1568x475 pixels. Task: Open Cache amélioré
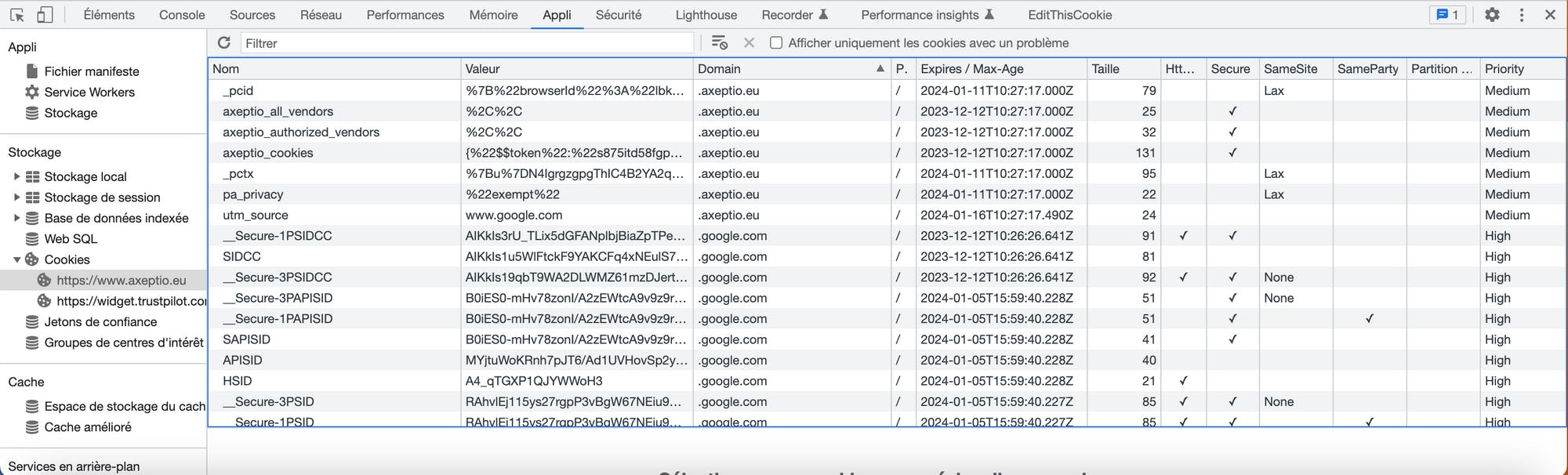pyautogui.click(x=88, y=427)
